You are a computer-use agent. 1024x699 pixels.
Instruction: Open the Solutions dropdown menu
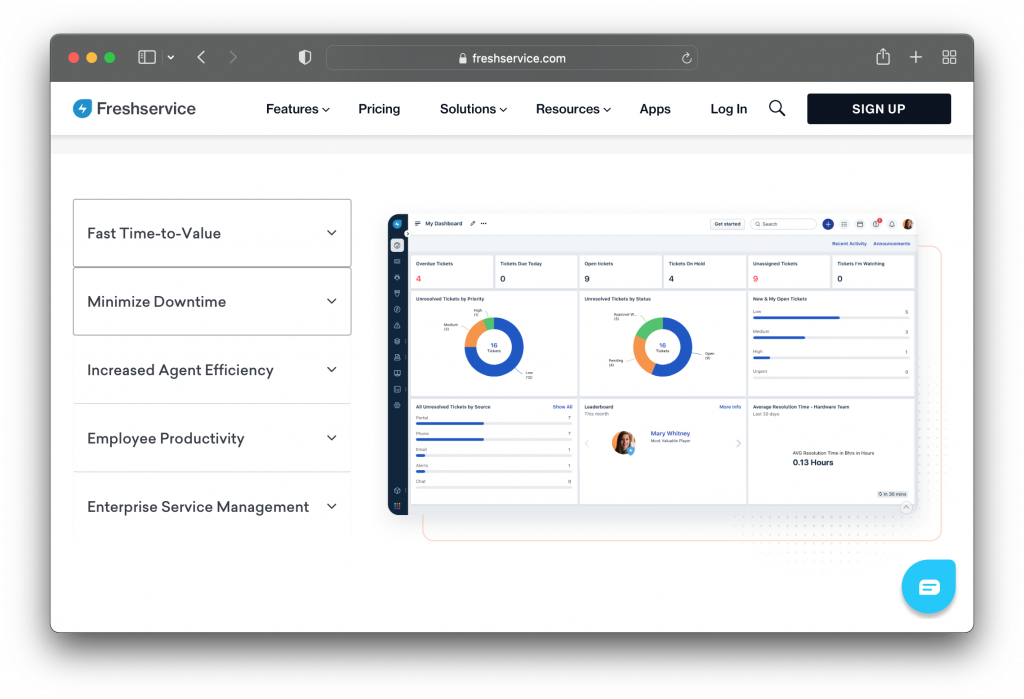pos(473,109)
